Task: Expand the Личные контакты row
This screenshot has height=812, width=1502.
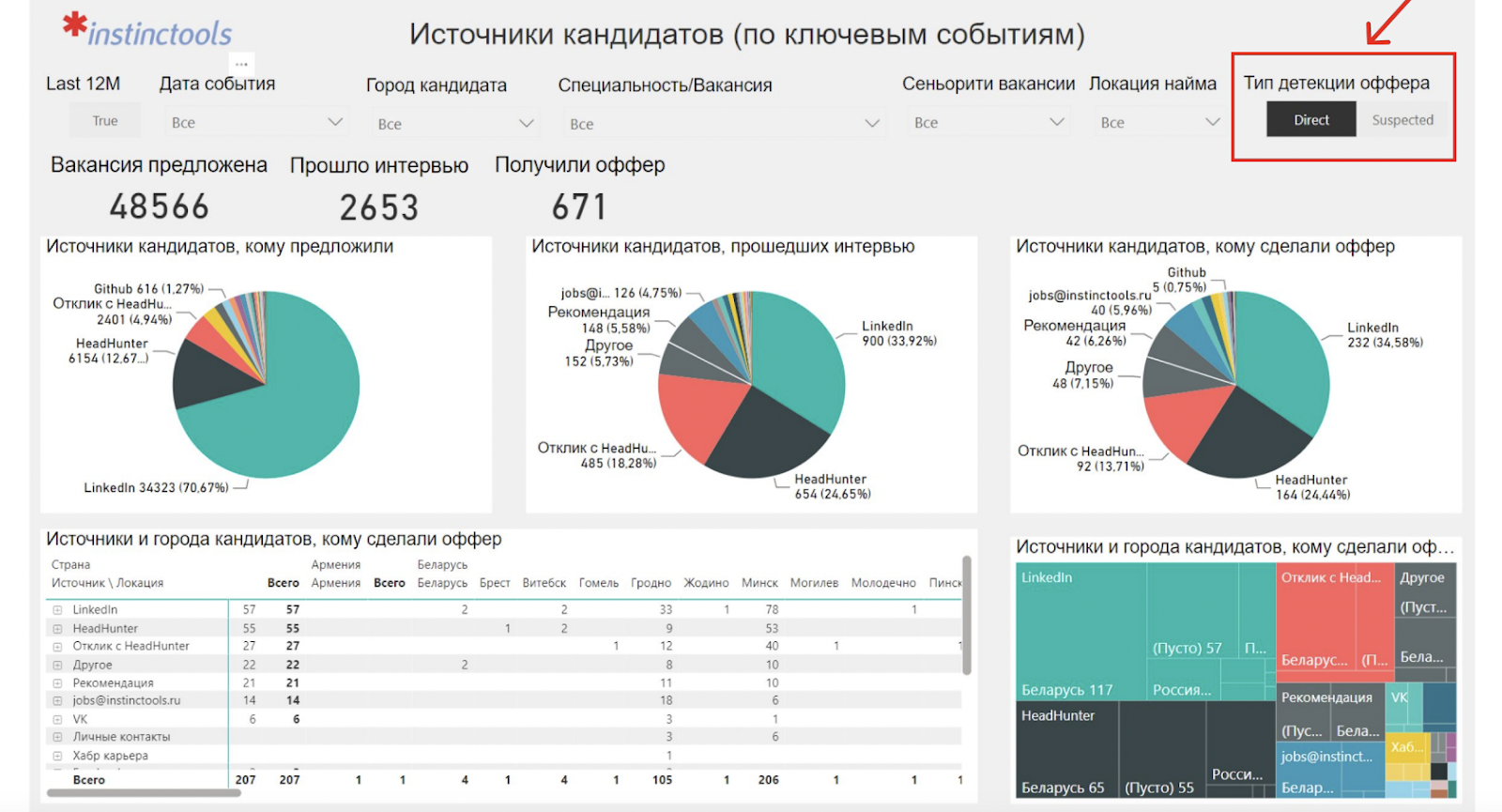Action: [57, 737]
